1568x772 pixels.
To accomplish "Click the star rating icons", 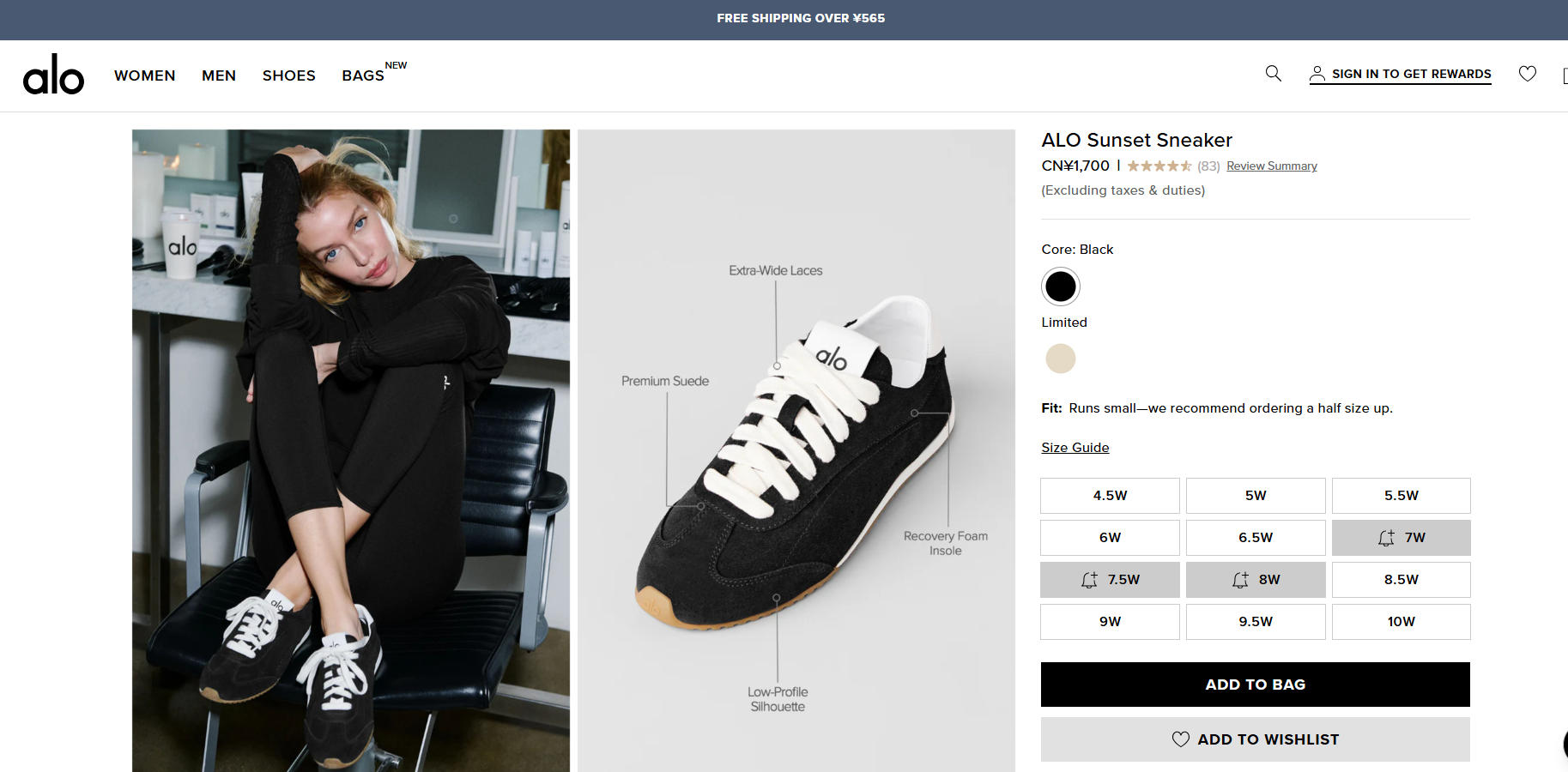I will [x=1159, y=166].
